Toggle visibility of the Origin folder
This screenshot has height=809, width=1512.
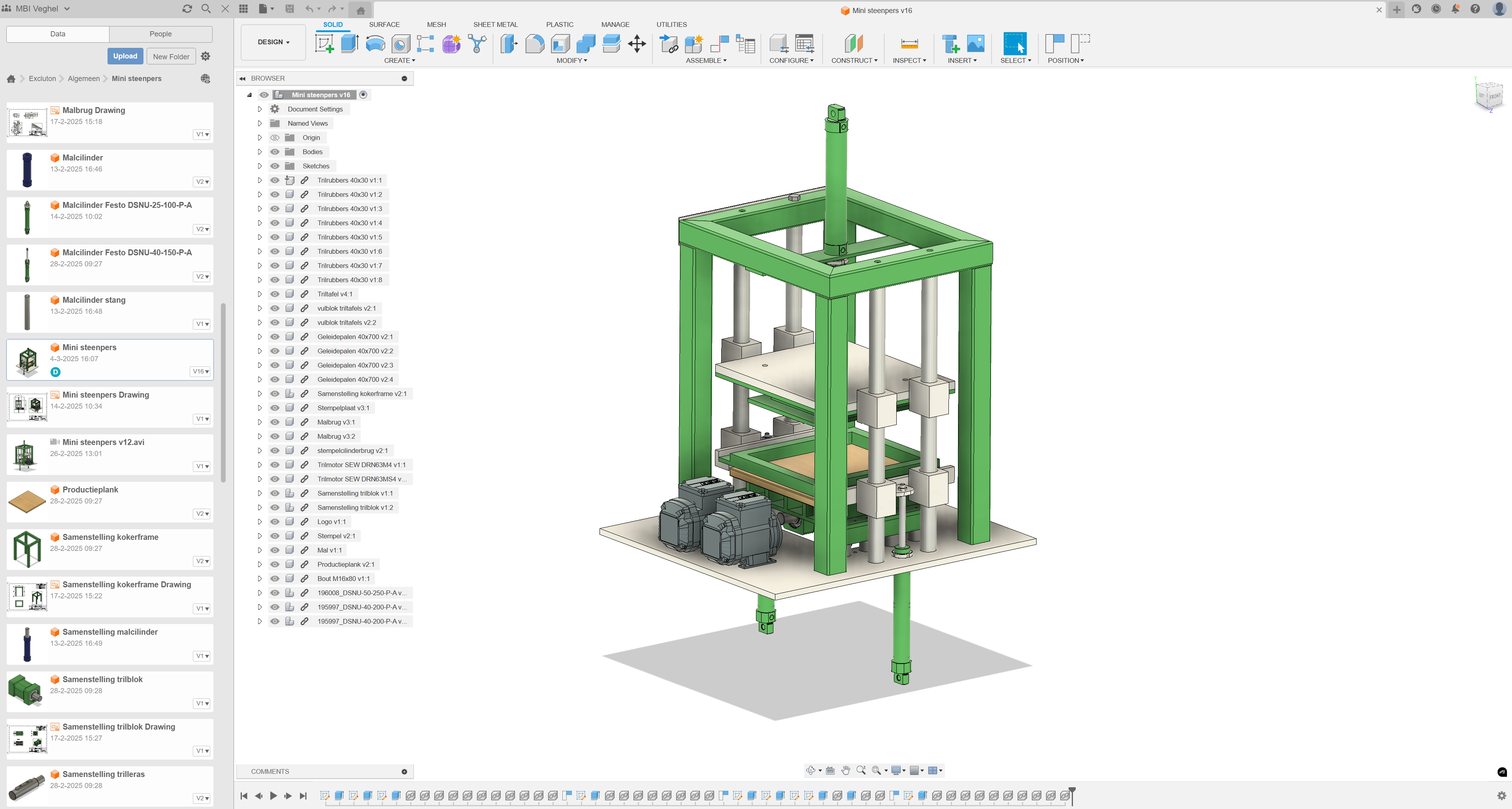tap(275, 138)
